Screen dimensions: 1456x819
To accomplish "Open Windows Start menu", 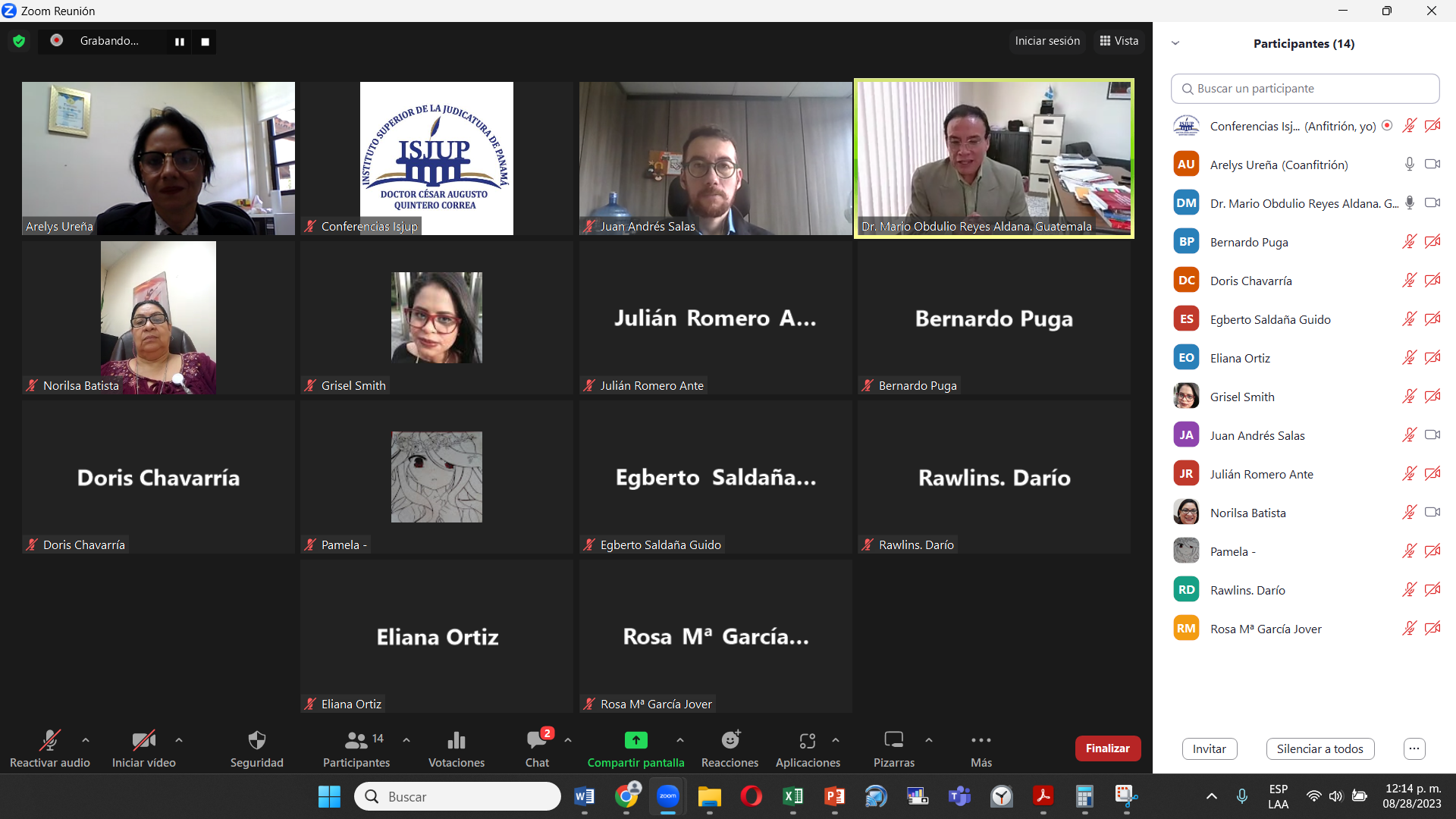I will coord(329,796).
